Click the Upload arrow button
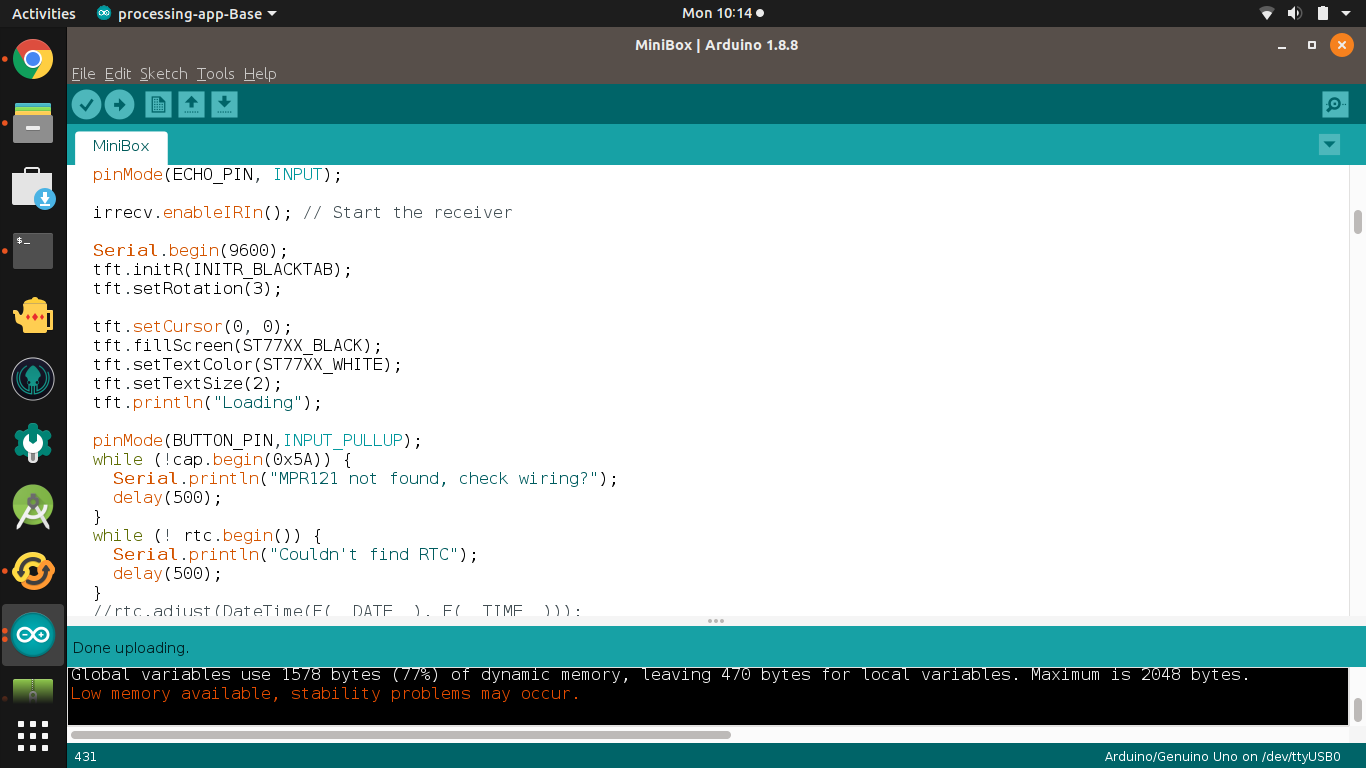 119,104
